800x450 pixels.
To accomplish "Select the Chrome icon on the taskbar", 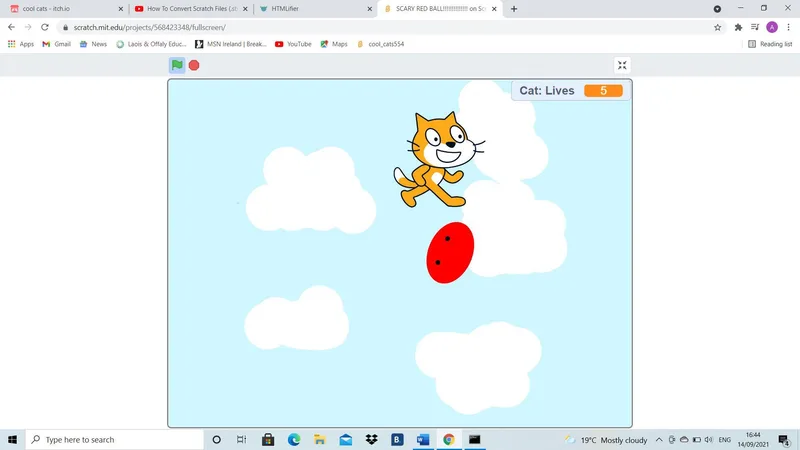I will point(449,440).
